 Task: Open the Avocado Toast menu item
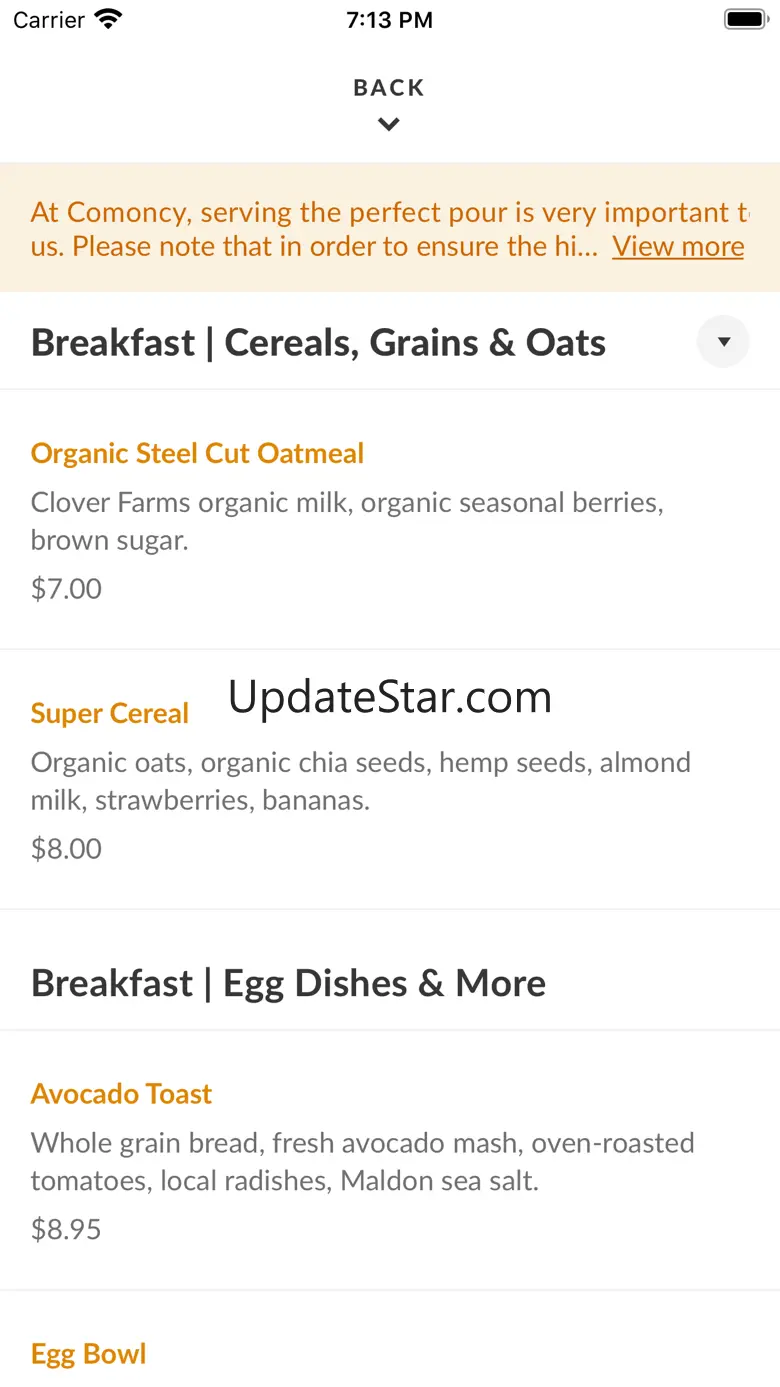(121, 1093)
